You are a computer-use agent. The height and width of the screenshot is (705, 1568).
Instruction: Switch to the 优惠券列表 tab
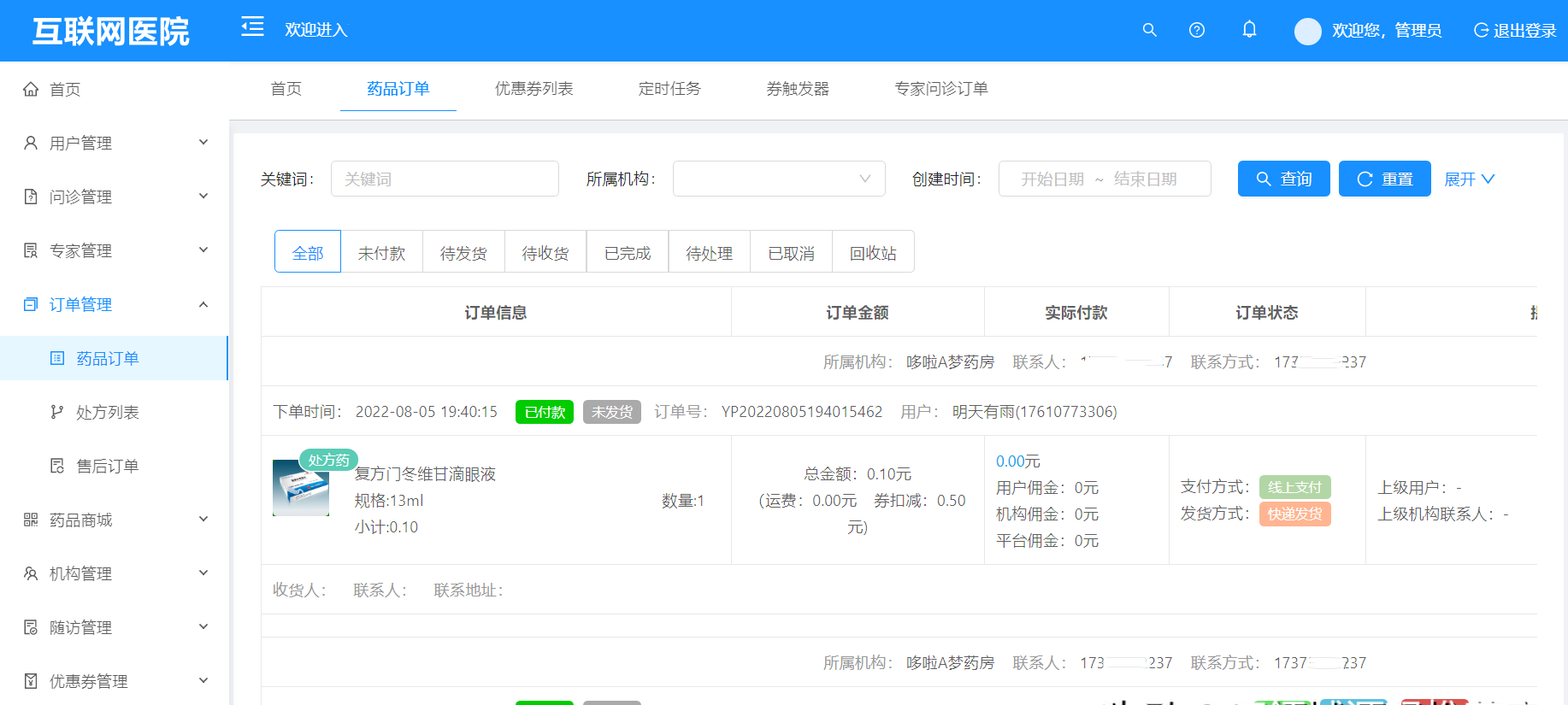tap(533, 89)
